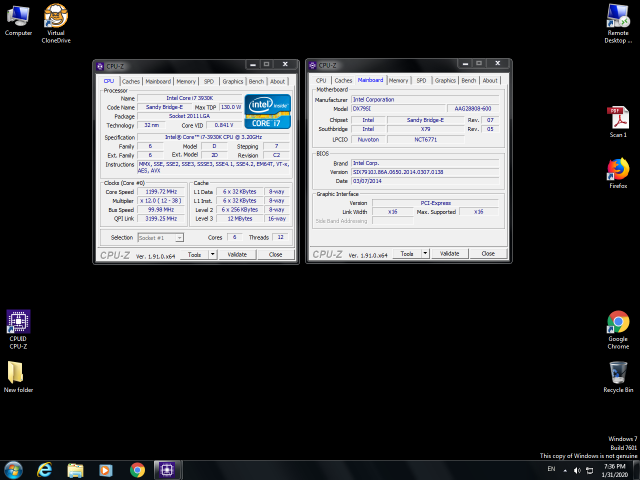Switch to Memory tab in left CPU-Z
Screen dimensions: 640x480
coord(186,81)
